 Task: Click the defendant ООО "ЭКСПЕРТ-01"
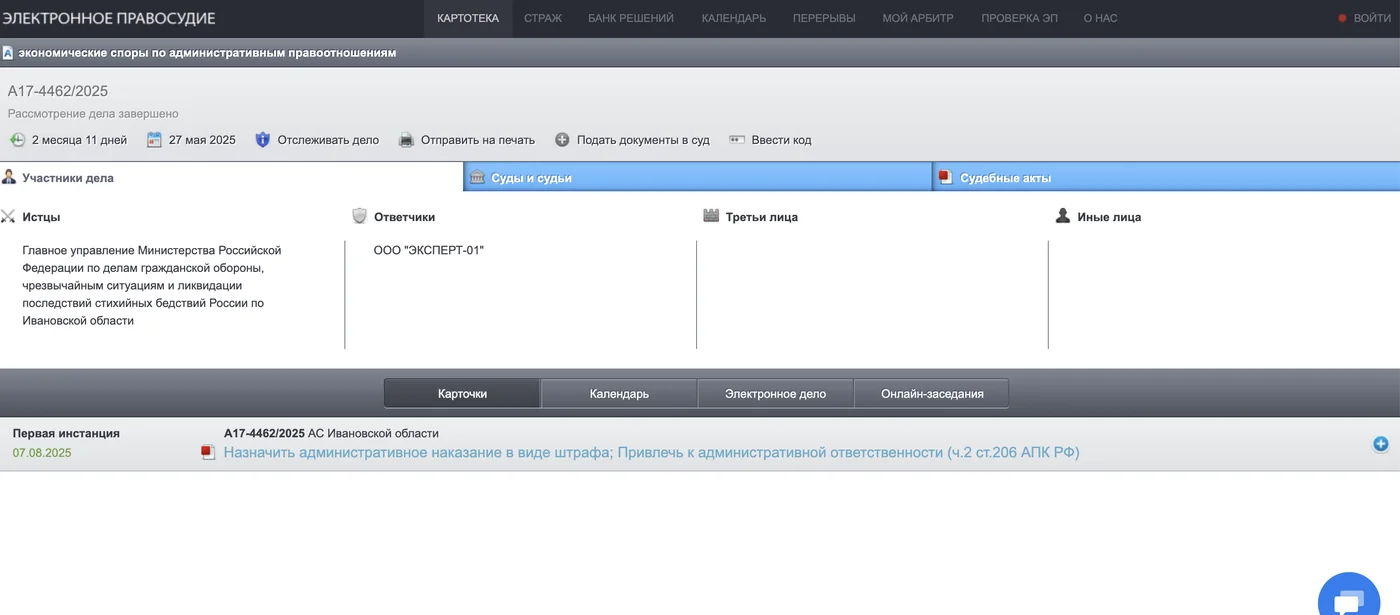pos(429,250)
